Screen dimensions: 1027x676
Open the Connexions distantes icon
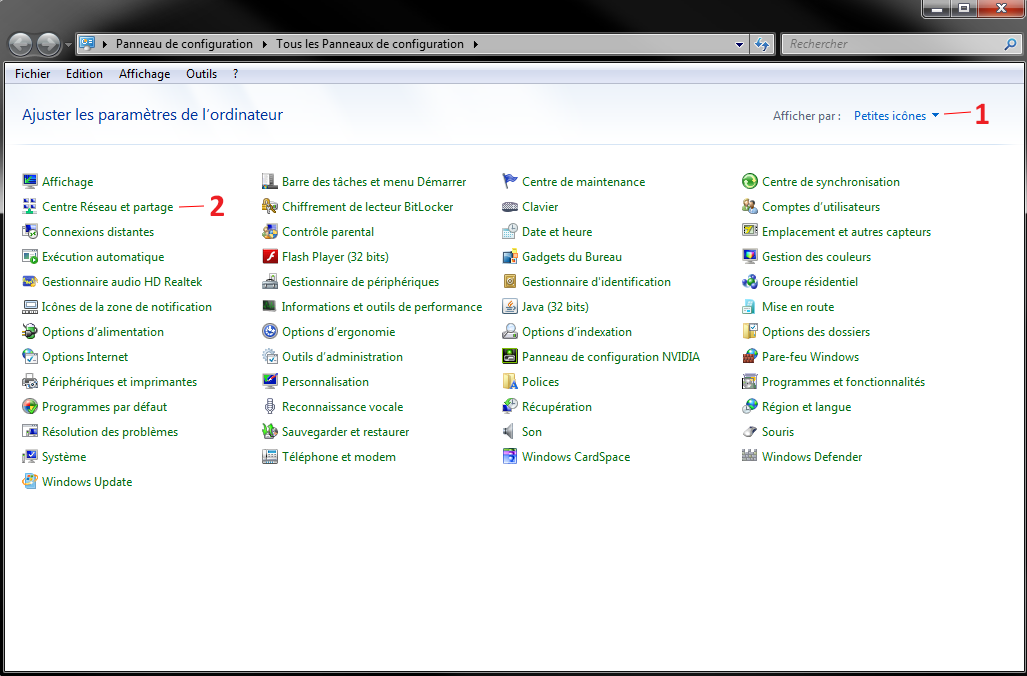point(29,231)
